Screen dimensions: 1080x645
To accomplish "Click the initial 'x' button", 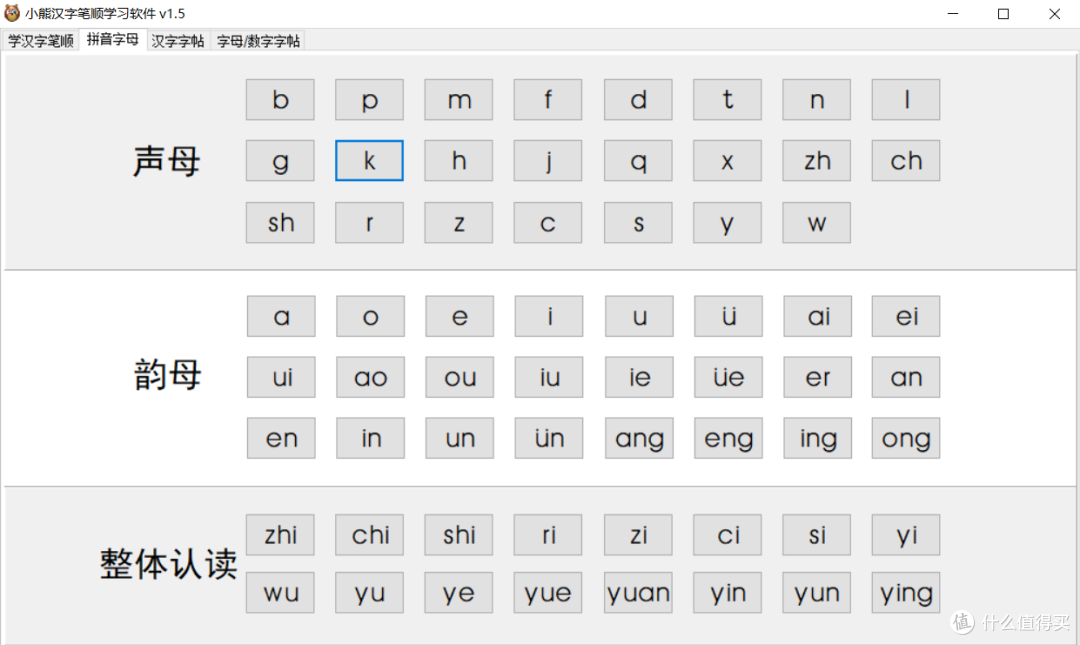I will (x=727, y=161).
